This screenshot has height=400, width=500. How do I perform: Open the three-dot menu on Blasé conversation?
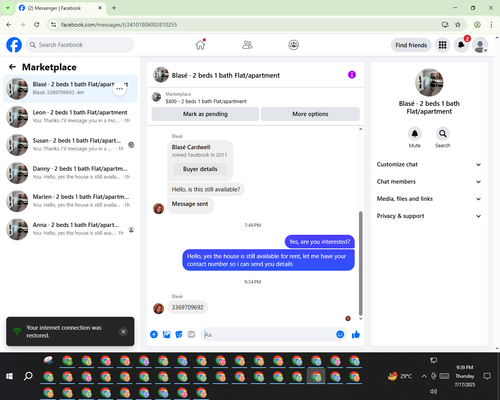pos(119,89)
